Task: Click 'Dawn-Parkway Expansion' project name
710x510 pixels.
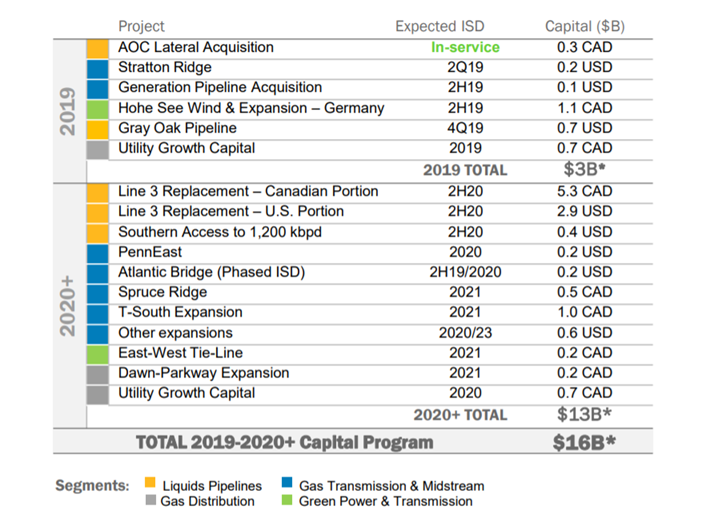Action: pyautogui.click(x=204, y=373)
